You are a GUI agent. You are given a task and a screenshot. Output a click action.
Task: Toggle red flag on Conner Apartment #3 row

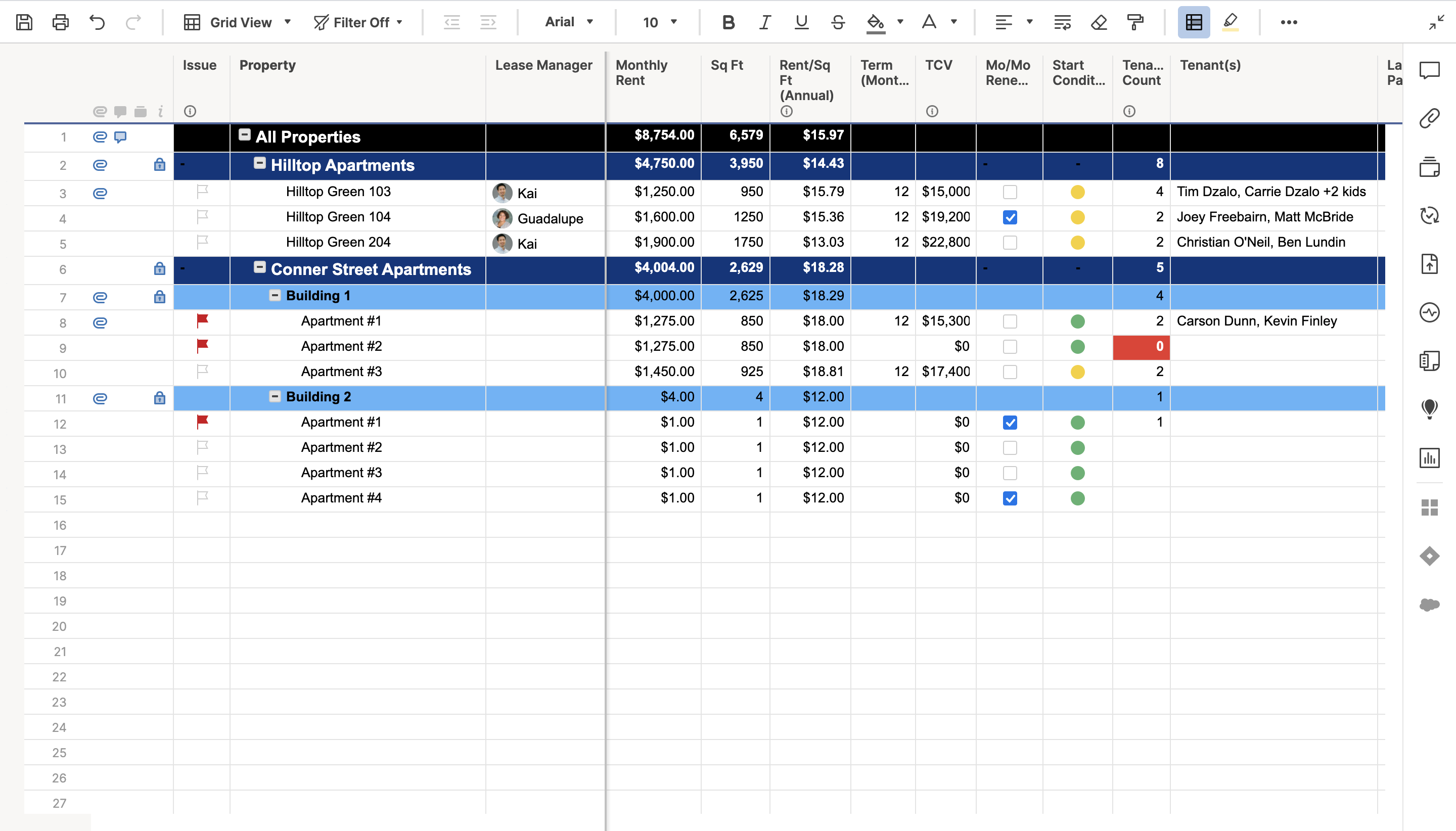pyautogui.click(x=202, y=372)
